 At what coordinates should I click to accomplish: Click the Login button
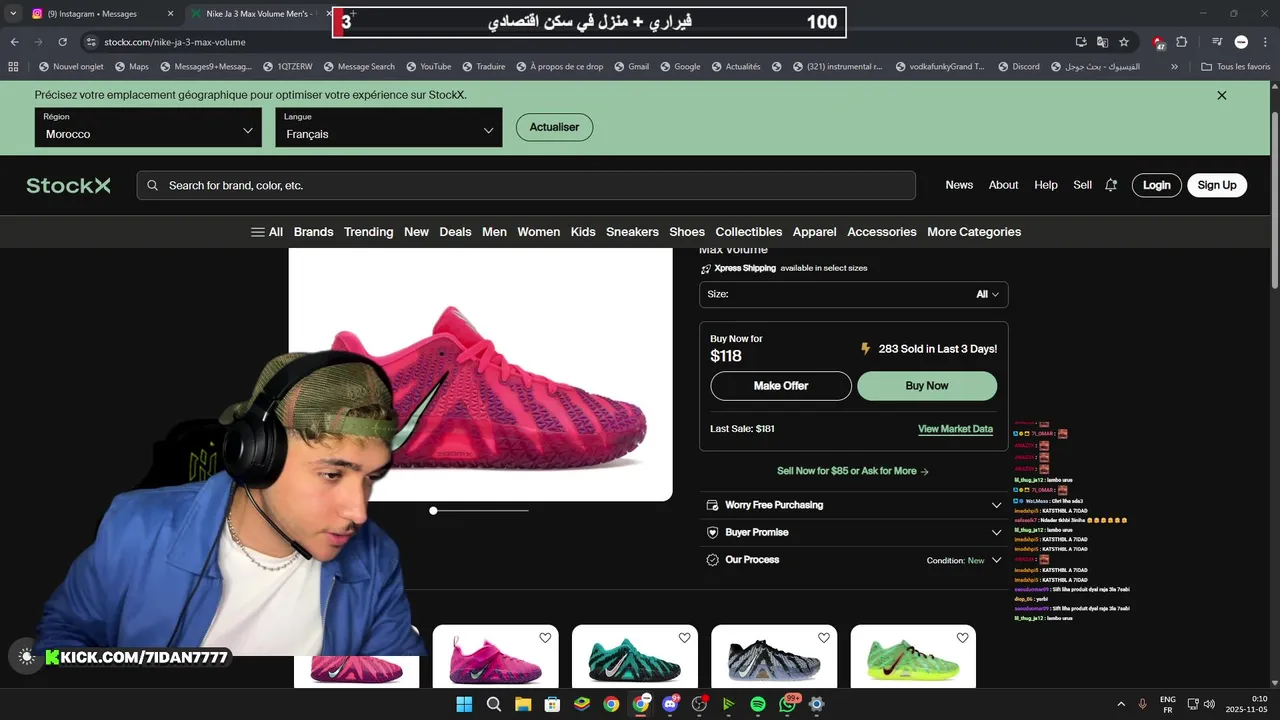coord(1157,185)
